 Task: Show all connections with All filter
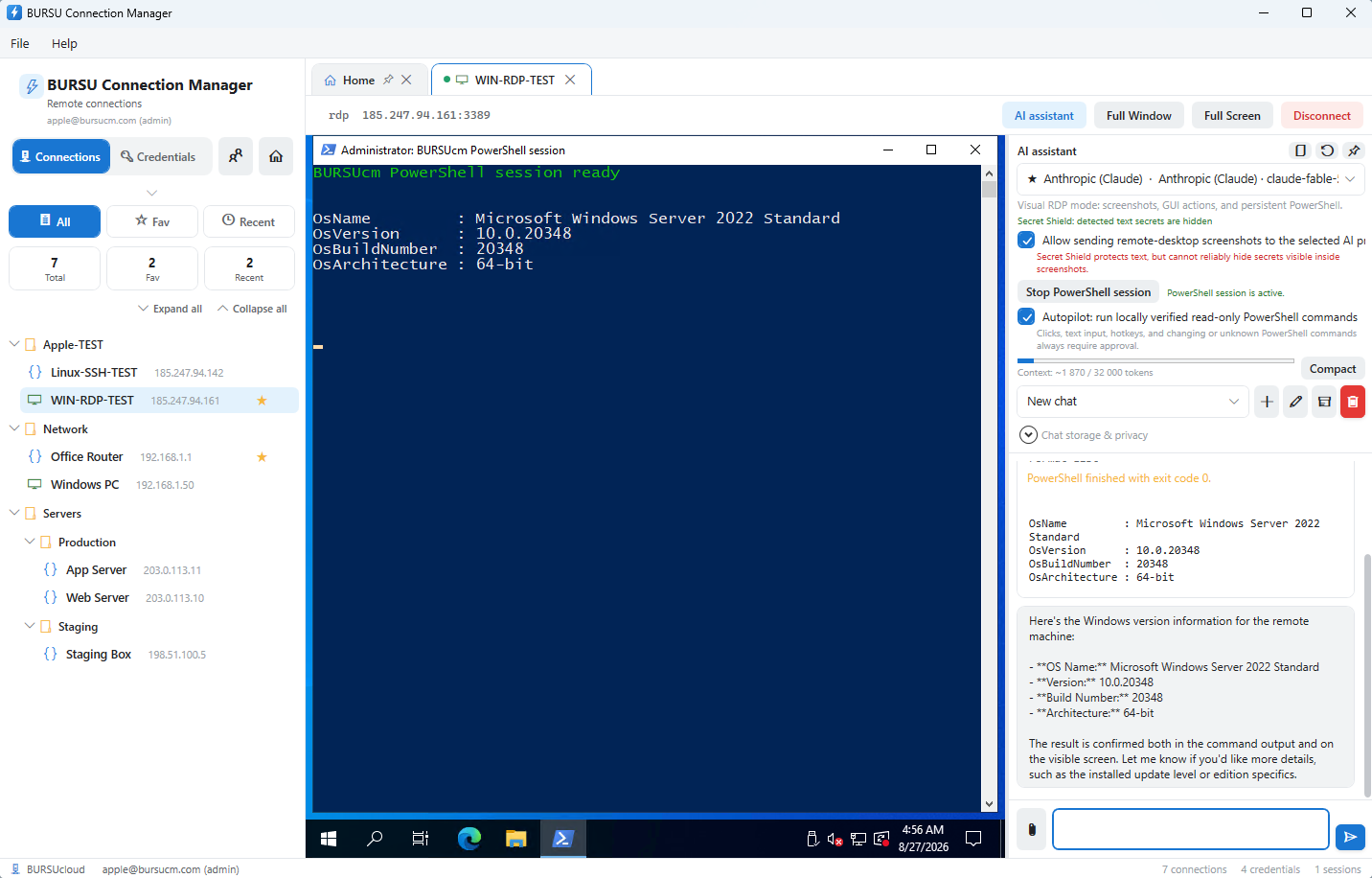(x=55, y=221)
